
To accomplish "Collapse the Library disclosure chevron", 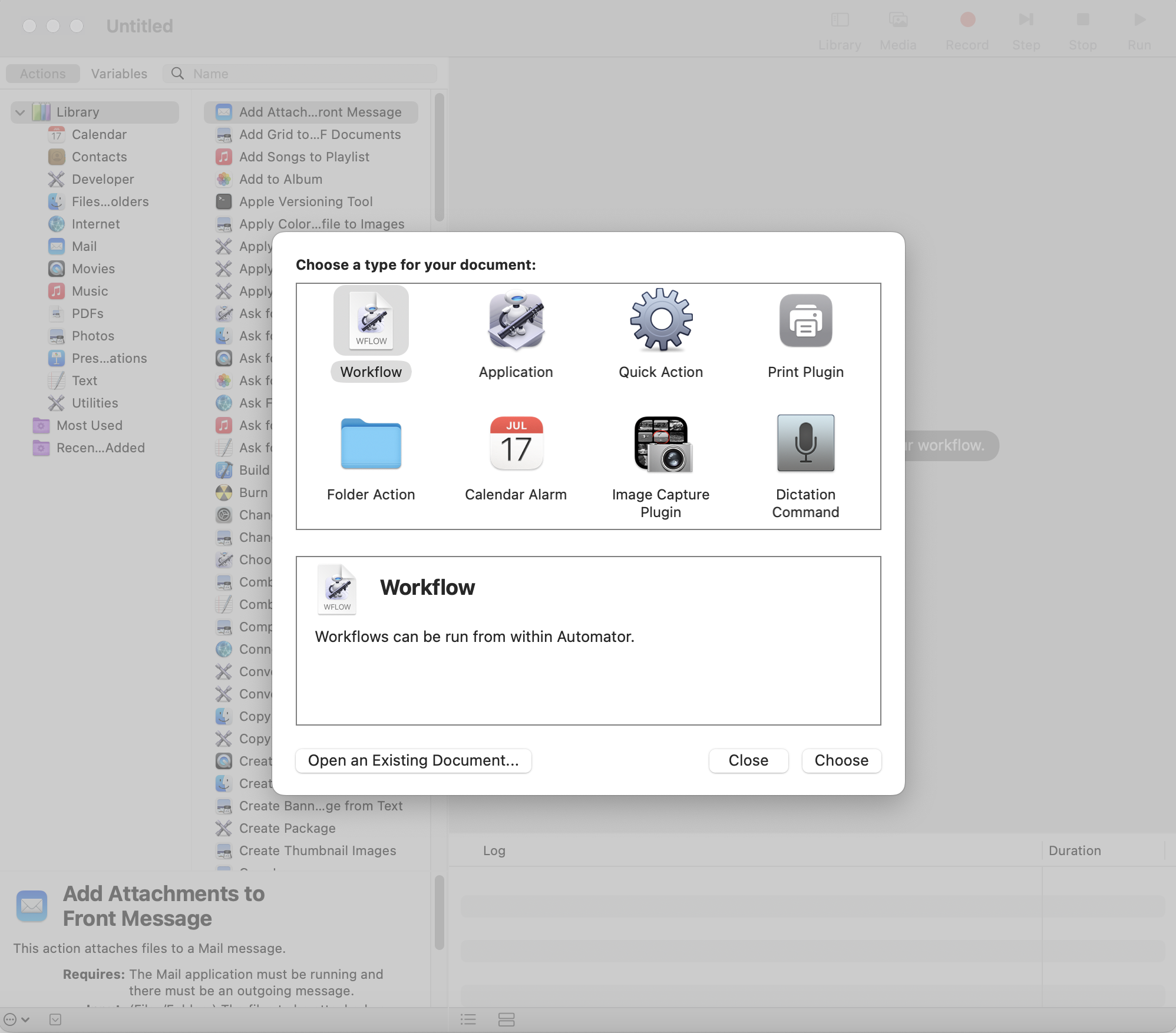I will (x=20, y=112).
